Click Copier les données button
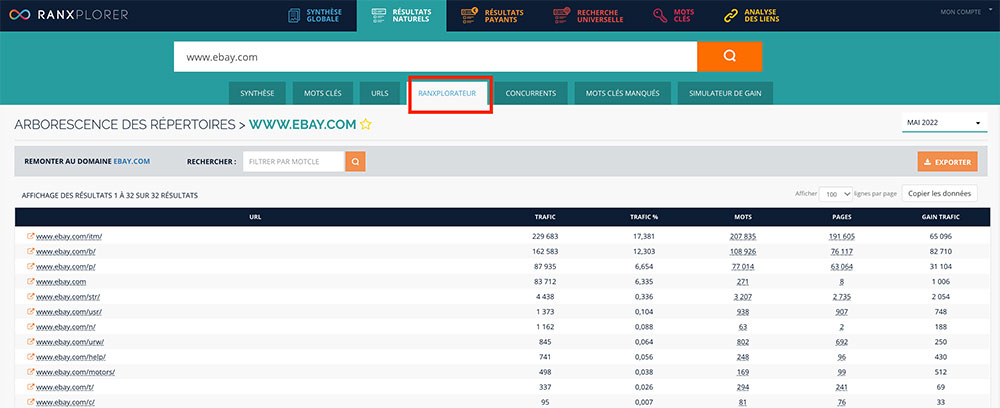Screen dimensions: 1000x408 939,194
